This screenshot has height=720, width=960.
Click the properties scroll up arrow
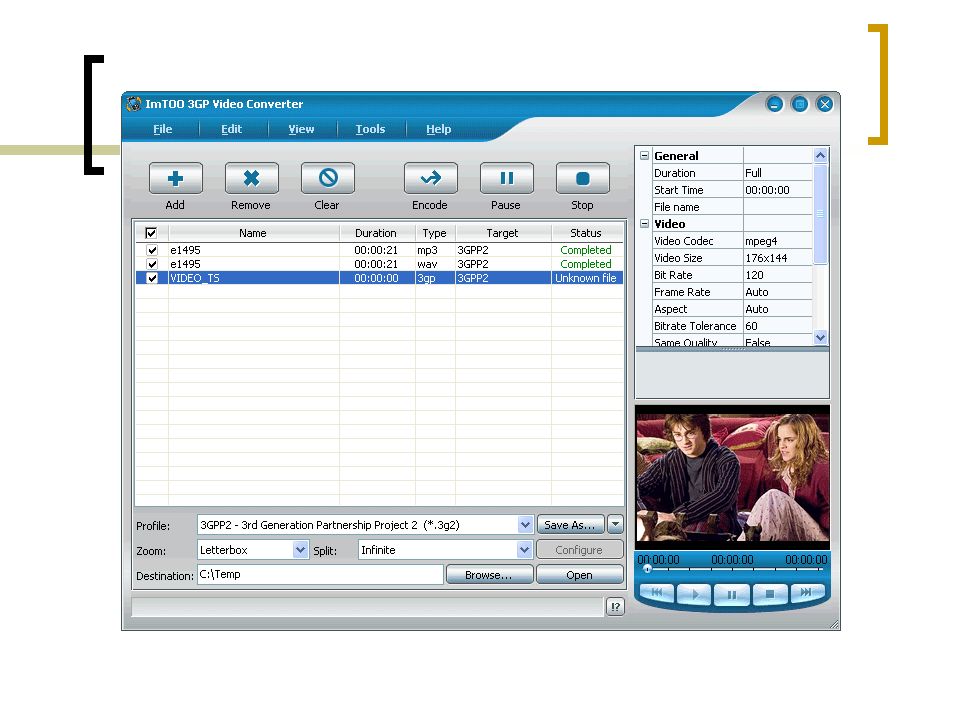click(820, 156)
